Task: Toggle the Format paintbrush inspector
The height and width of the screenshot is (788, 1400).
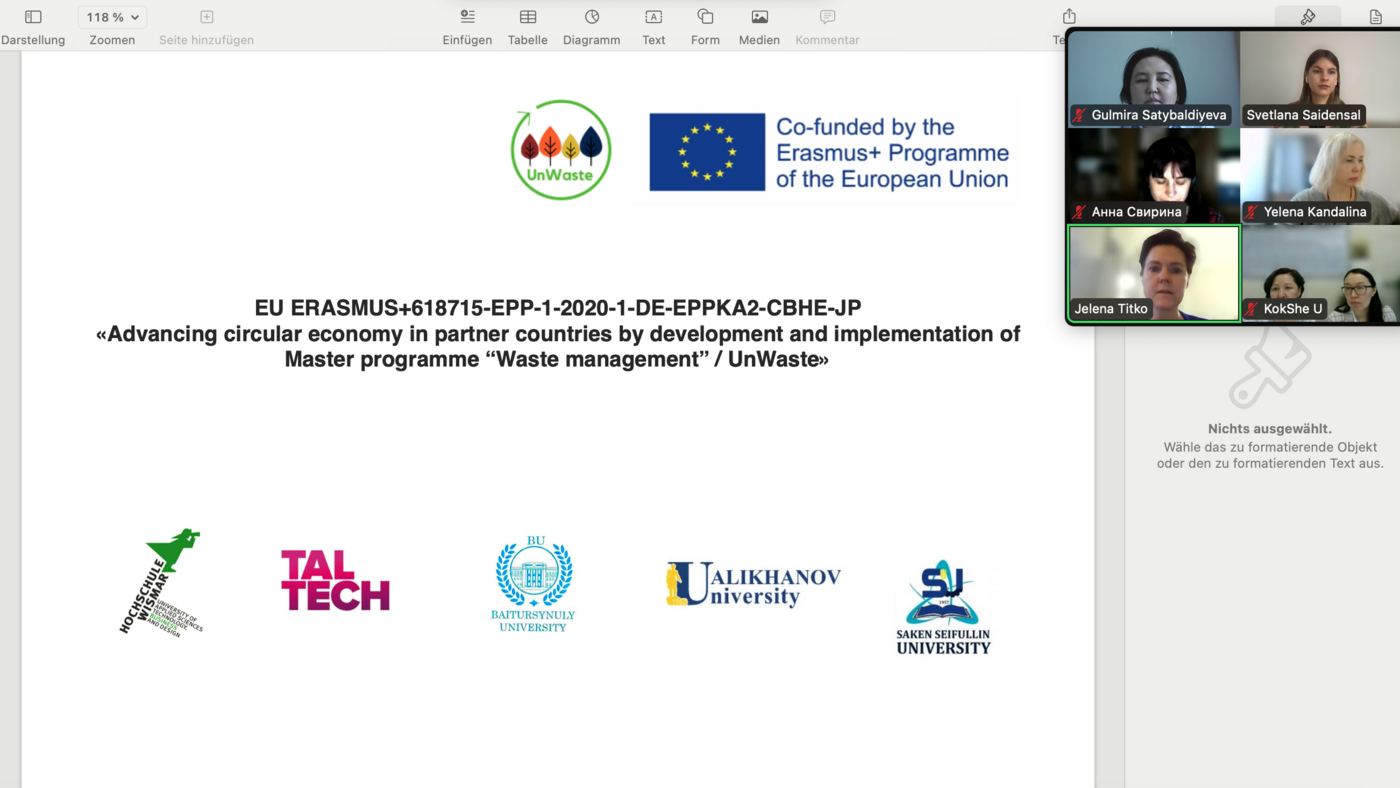Action: coord(1308,17)
